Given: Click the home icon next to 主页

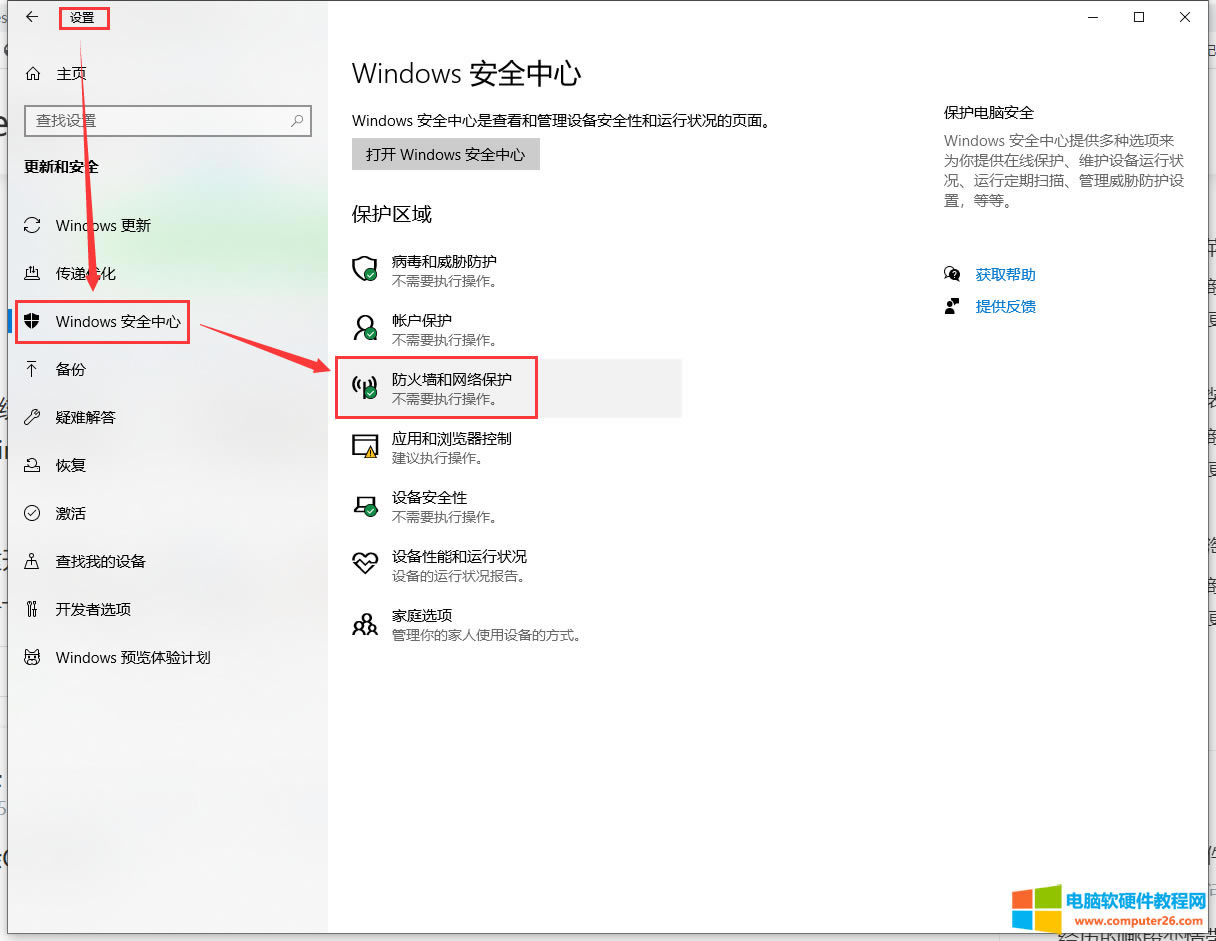Looking at the screenshot, I should 33,74.
